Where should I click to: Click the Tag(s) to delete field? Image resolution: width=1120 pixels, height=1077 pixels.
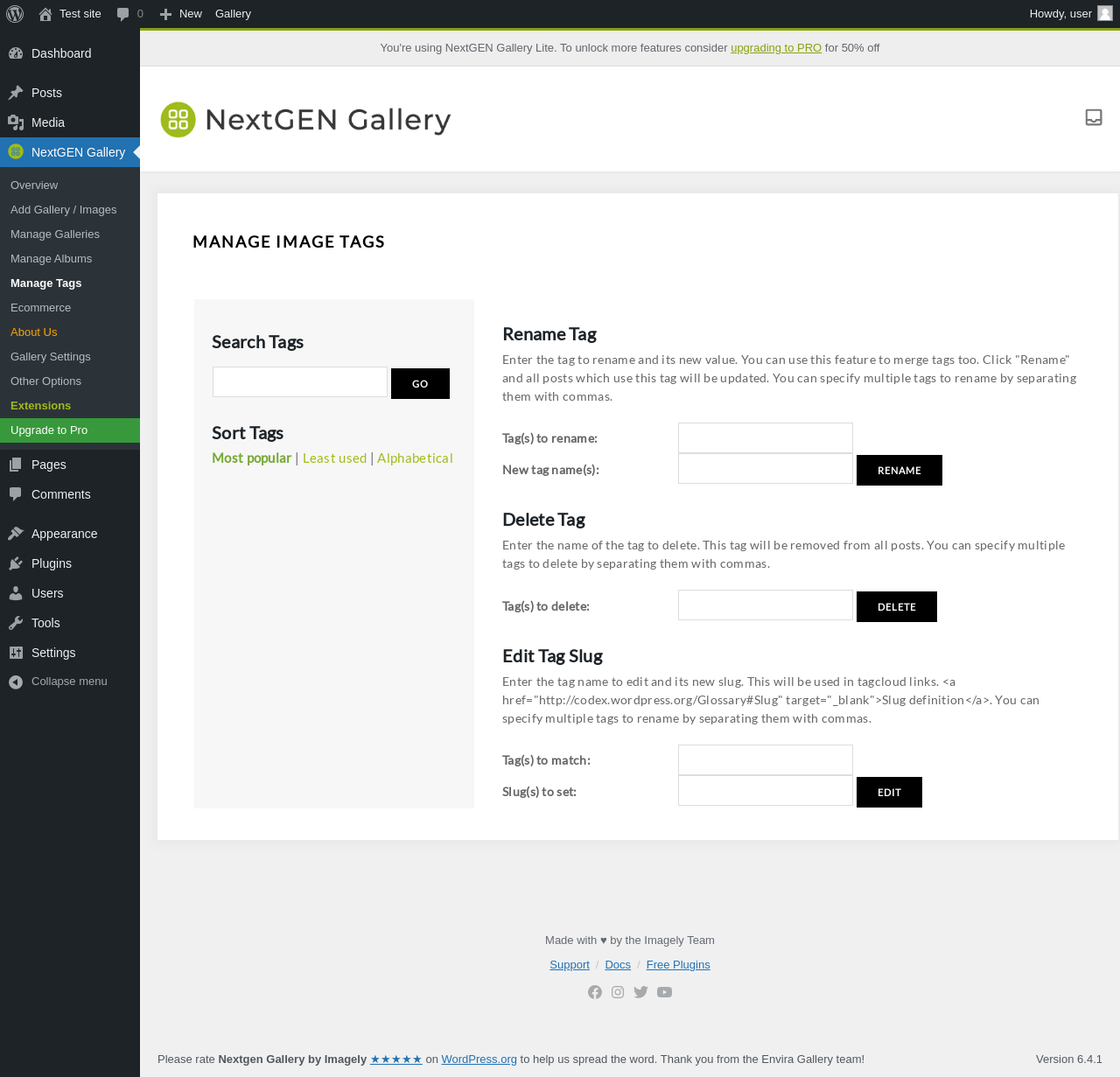765,605
